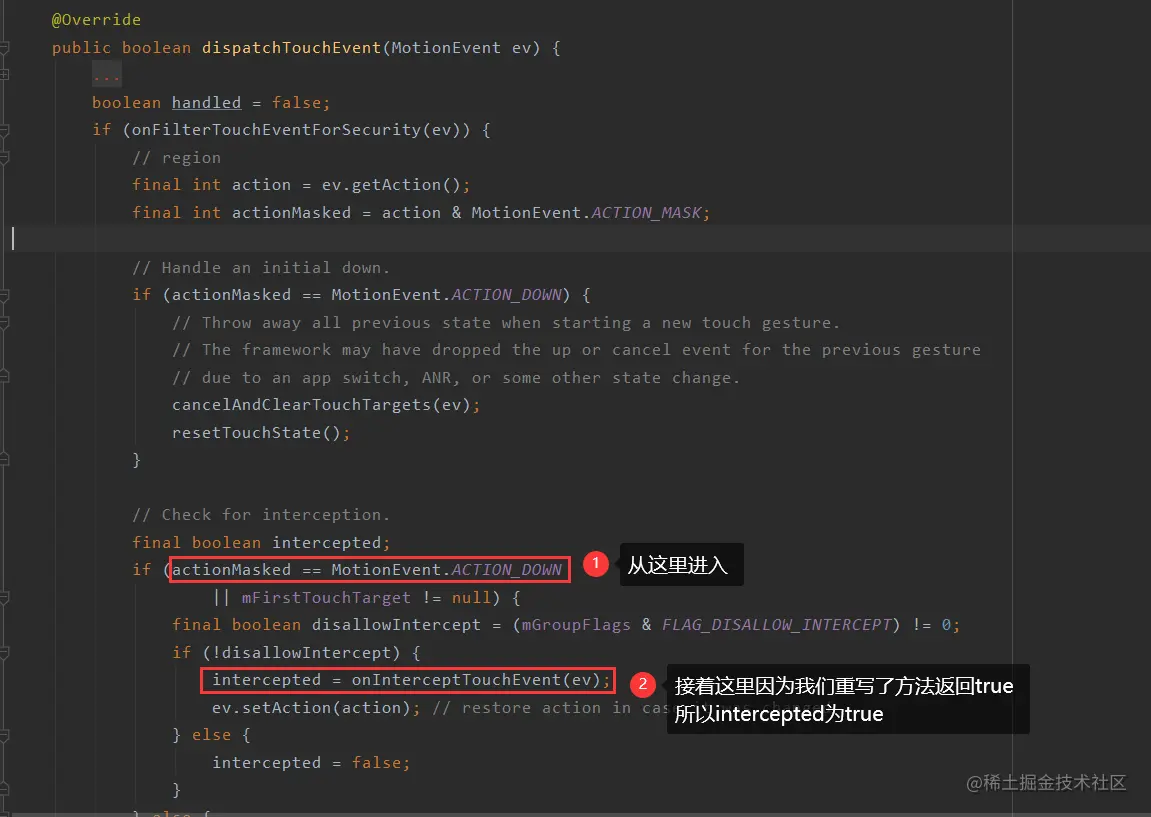Click 'onInterceptTouchEvent(ev)' call
This screenshot has height=817, width=1151.
click(476, 680)
